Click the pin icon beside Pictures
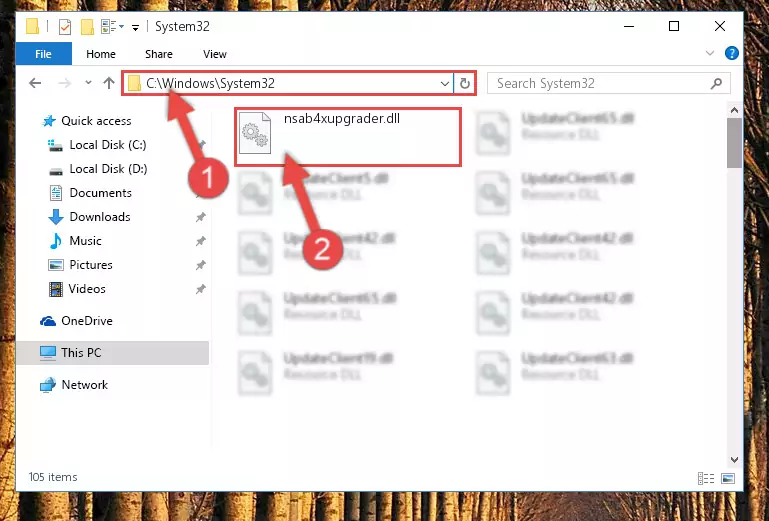The image size is (769, 521). 201,265
